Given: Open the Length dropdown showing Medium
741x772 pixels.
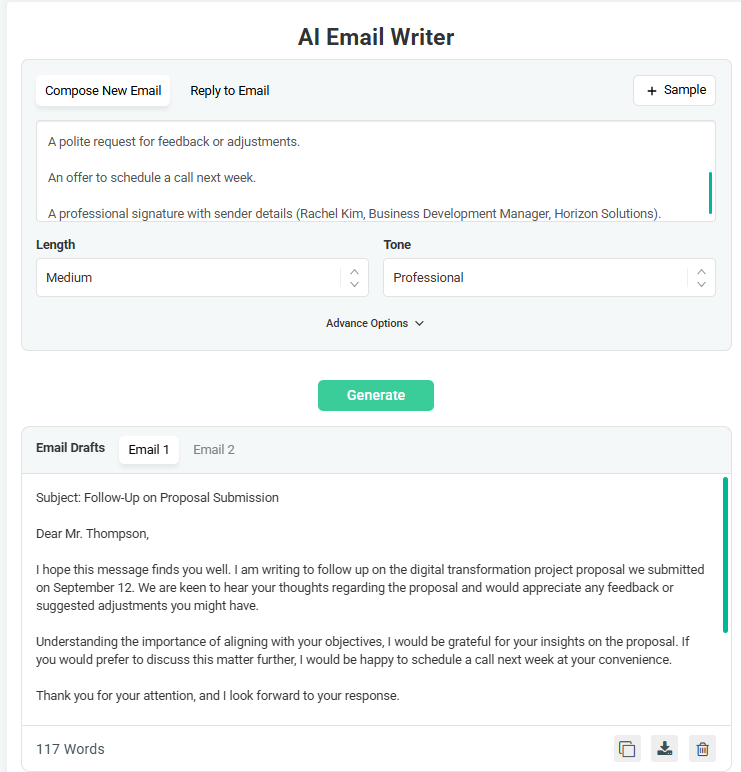Looking at the screenshot, I should tap(190, 278).
